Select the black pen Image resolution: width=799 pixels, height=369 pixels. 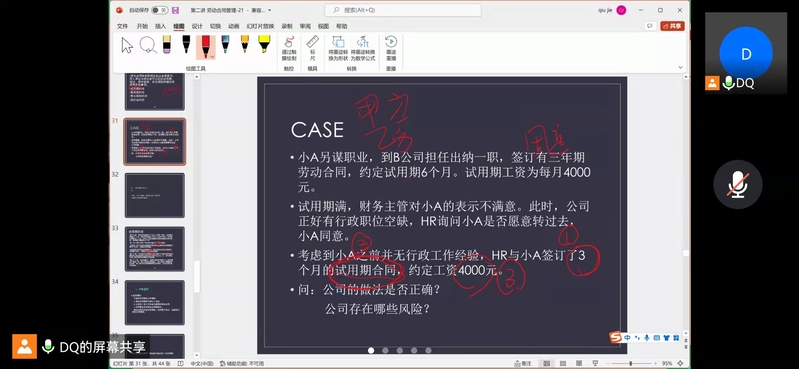186,44
